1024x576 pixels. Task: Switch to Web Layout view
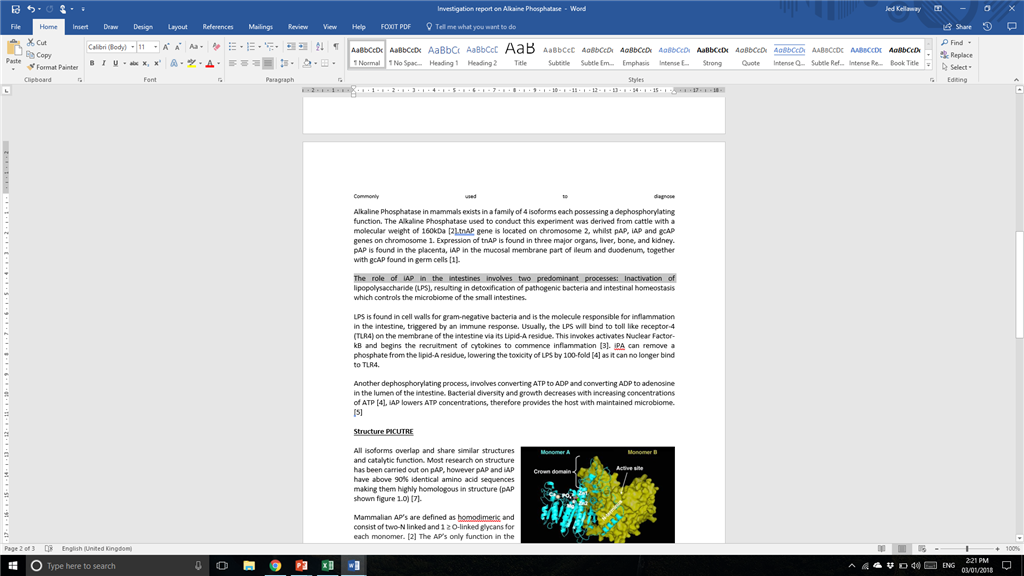coord(922,549)
